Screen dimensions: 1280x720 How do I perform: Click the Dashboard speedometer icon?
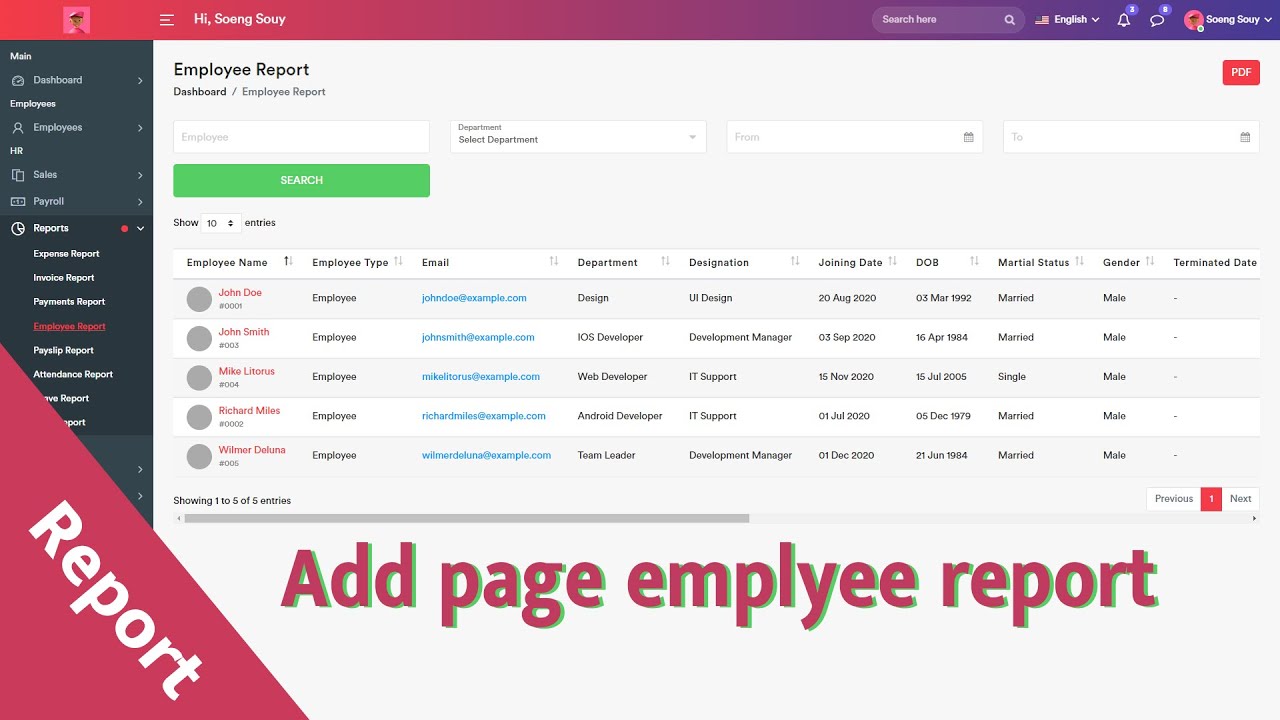click(x=18, y=80)
